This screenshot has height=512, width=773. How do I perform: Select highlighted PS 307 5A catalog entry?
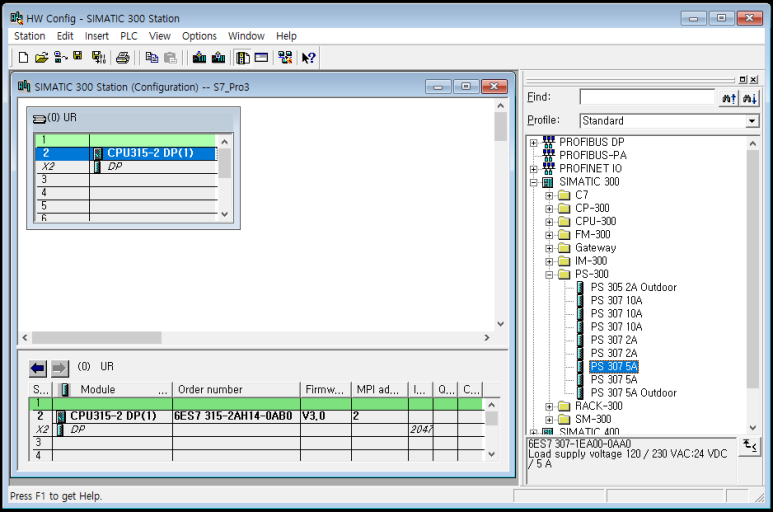pyautogui.click(x=614, y=367)
